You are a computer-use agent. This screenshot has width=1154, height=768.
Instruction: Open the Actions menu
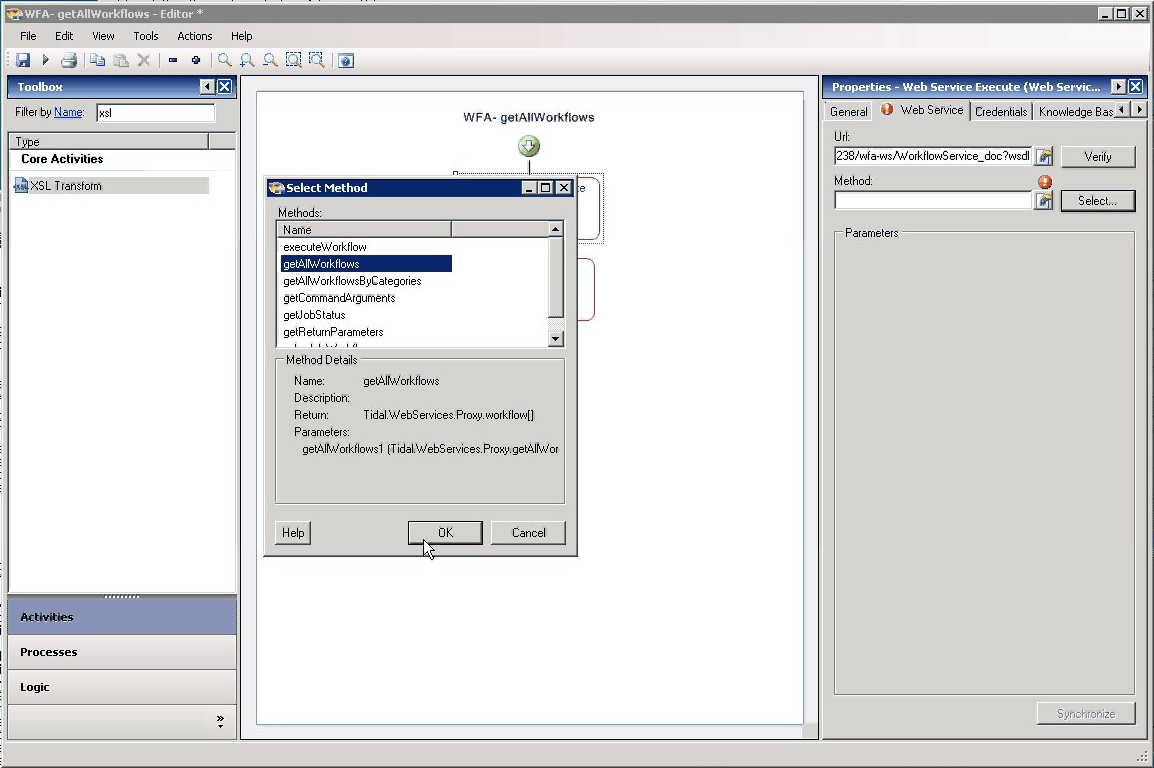pyautogui.click(x=194, y=36)
